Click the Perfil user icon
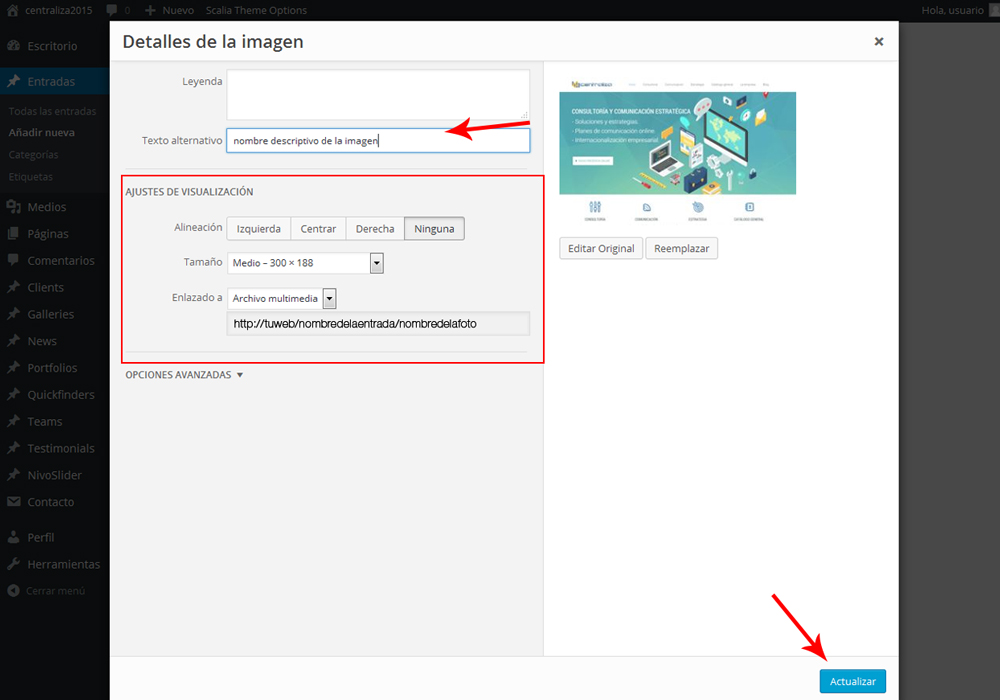This screenshot has height=700, width=1000. [x=14, y=537]
